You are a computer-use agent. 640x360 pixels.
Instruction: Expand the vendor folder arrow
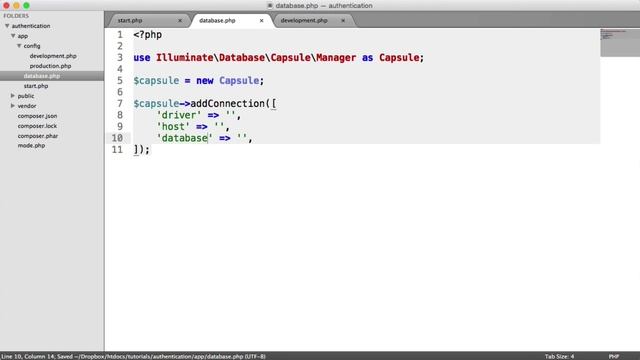click(13, 106)
